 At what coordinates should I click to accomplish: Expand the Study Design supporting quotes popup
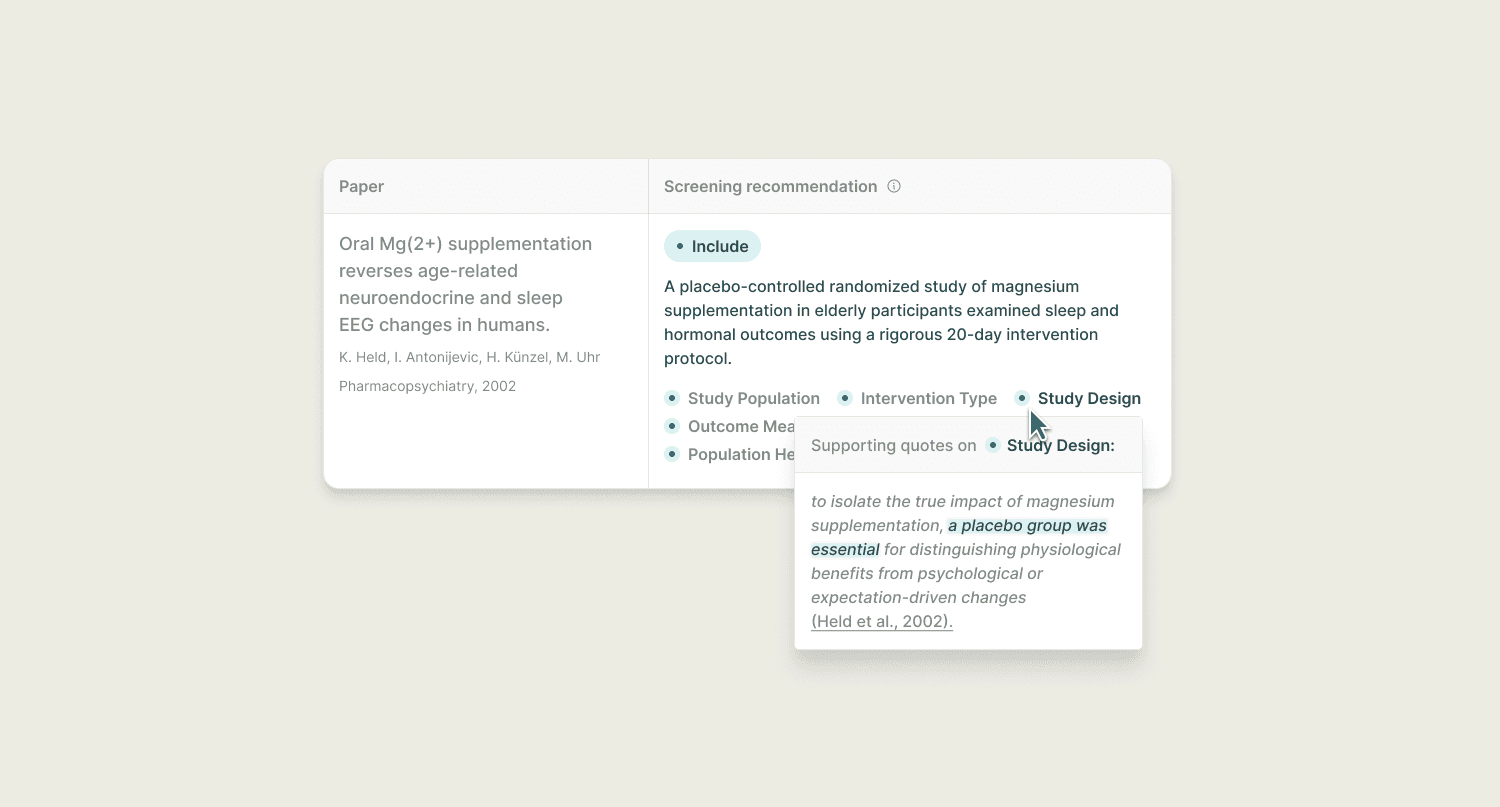click(x=1089, y=398)
